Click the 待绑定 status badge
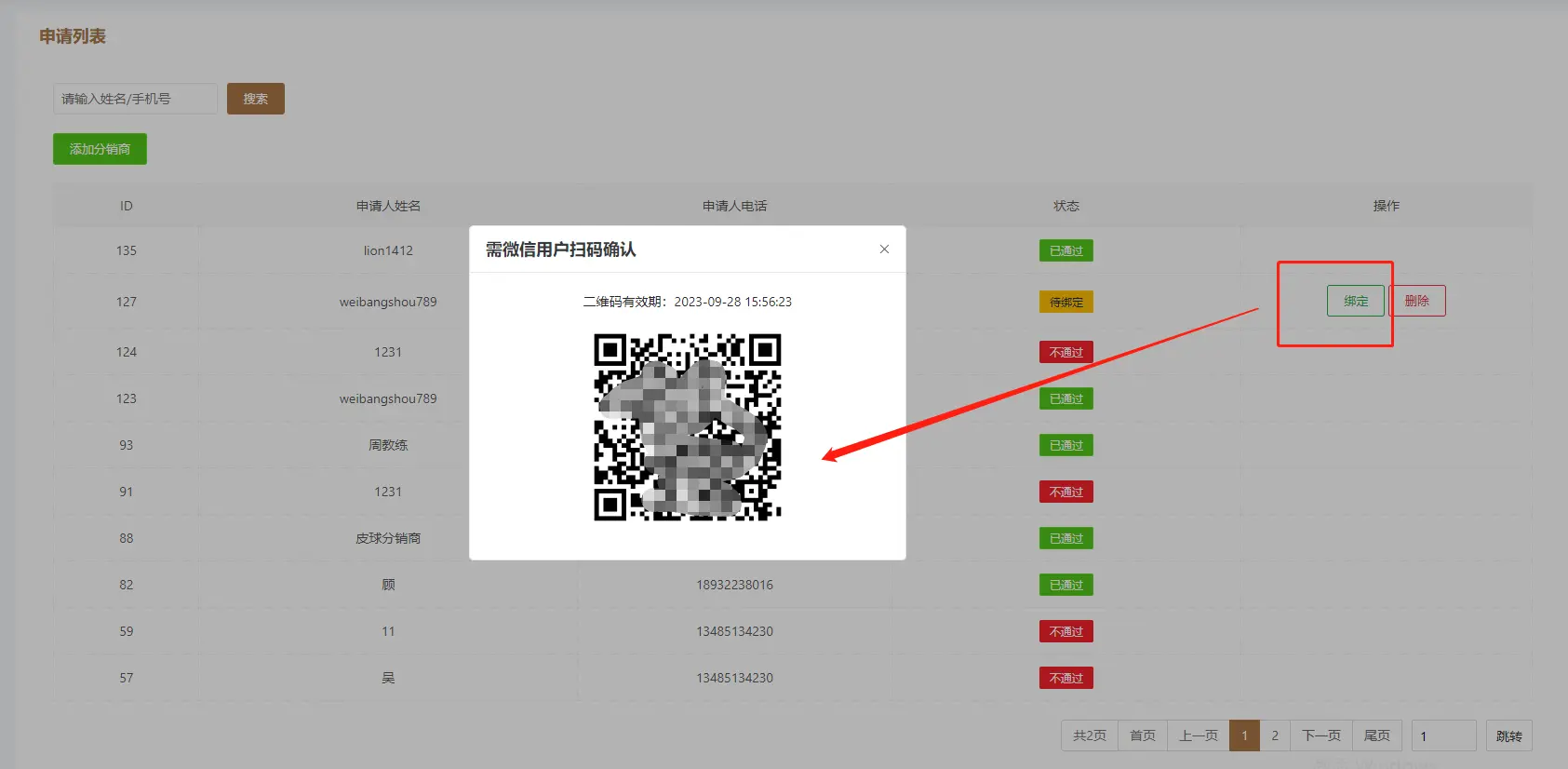Screen dimensions: 1568x769 1065,302
